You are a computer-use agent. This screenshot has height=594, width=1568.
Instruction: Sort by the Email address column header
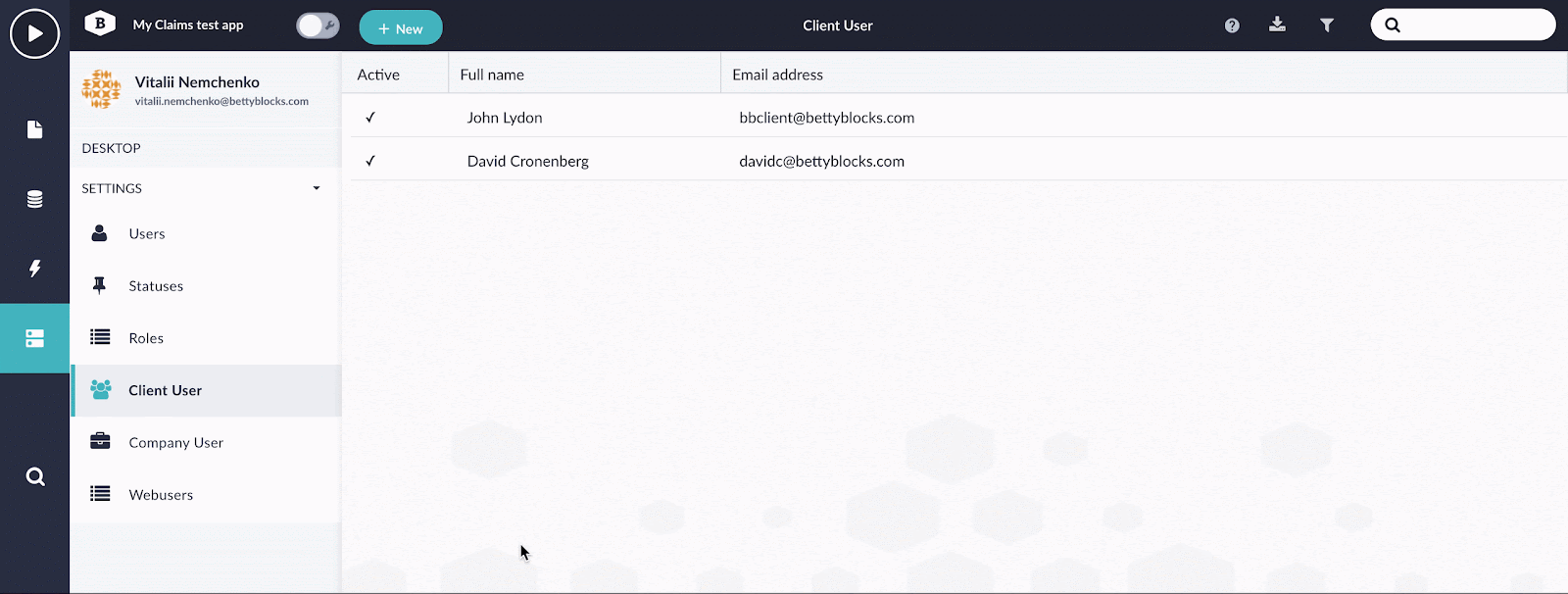click(x=777, y=74)
